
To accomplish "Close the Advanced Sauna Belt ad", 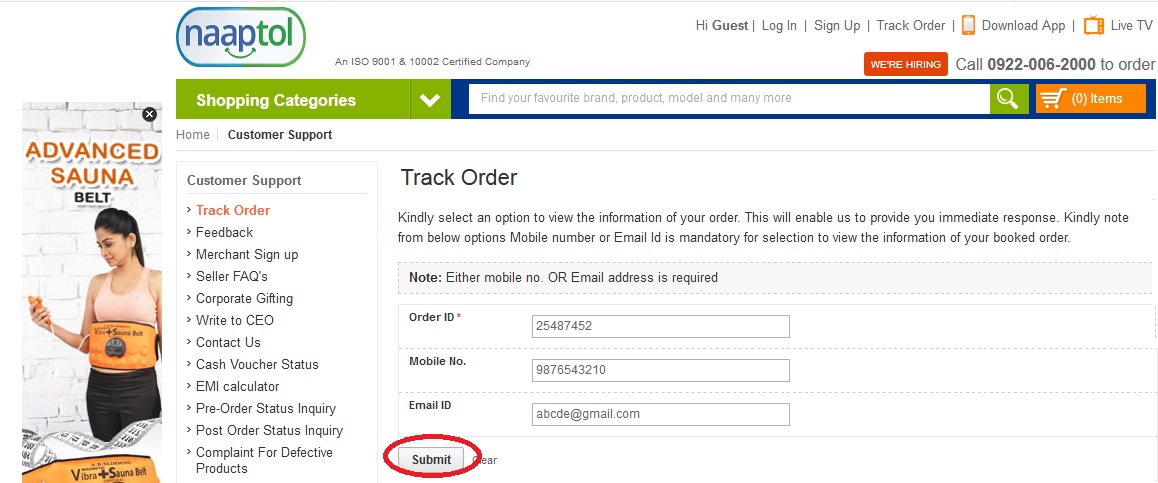I will [150, 114].
